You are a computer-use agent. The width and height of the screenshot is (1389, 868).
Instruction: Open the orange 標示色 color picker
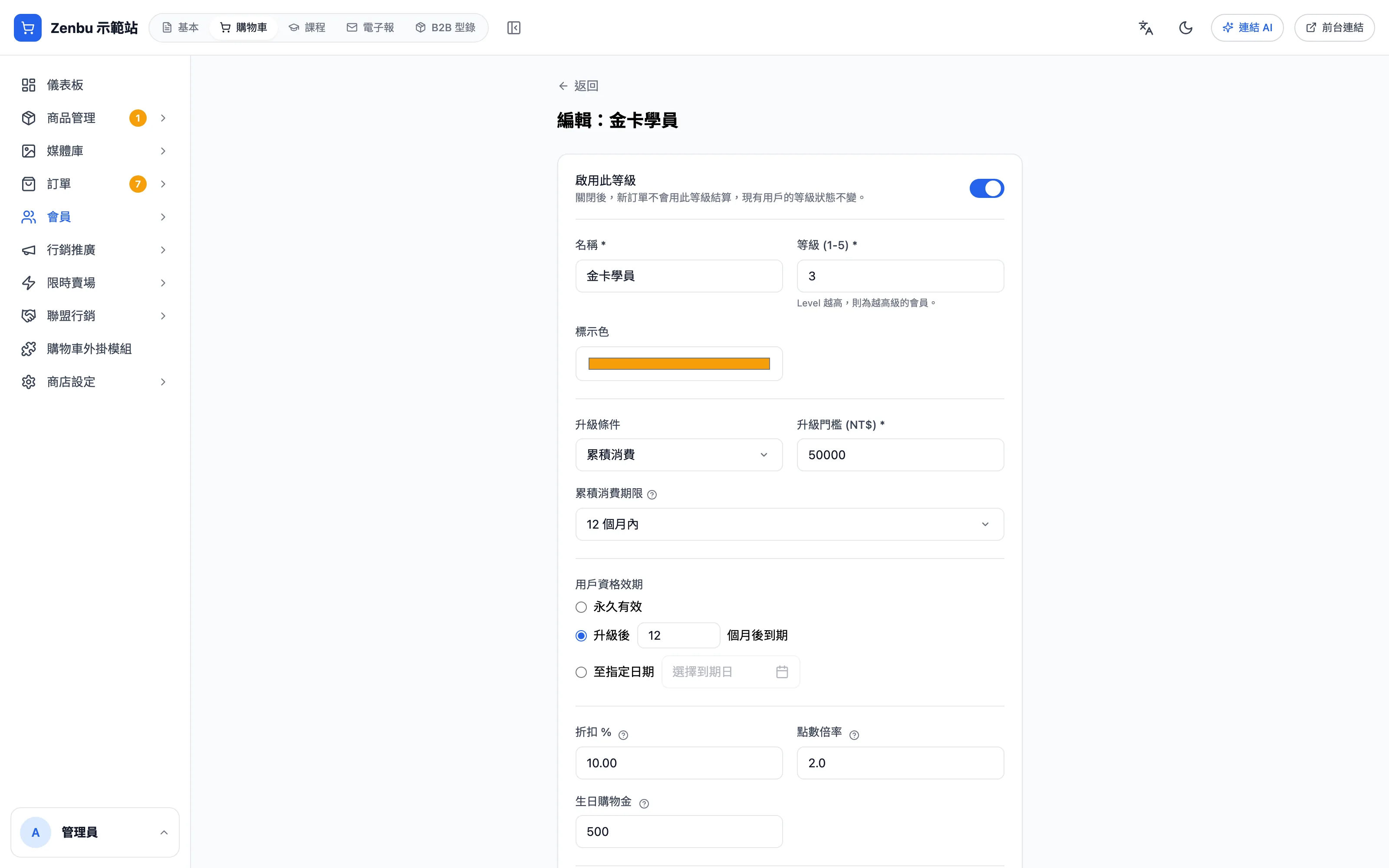click(679, 363)
